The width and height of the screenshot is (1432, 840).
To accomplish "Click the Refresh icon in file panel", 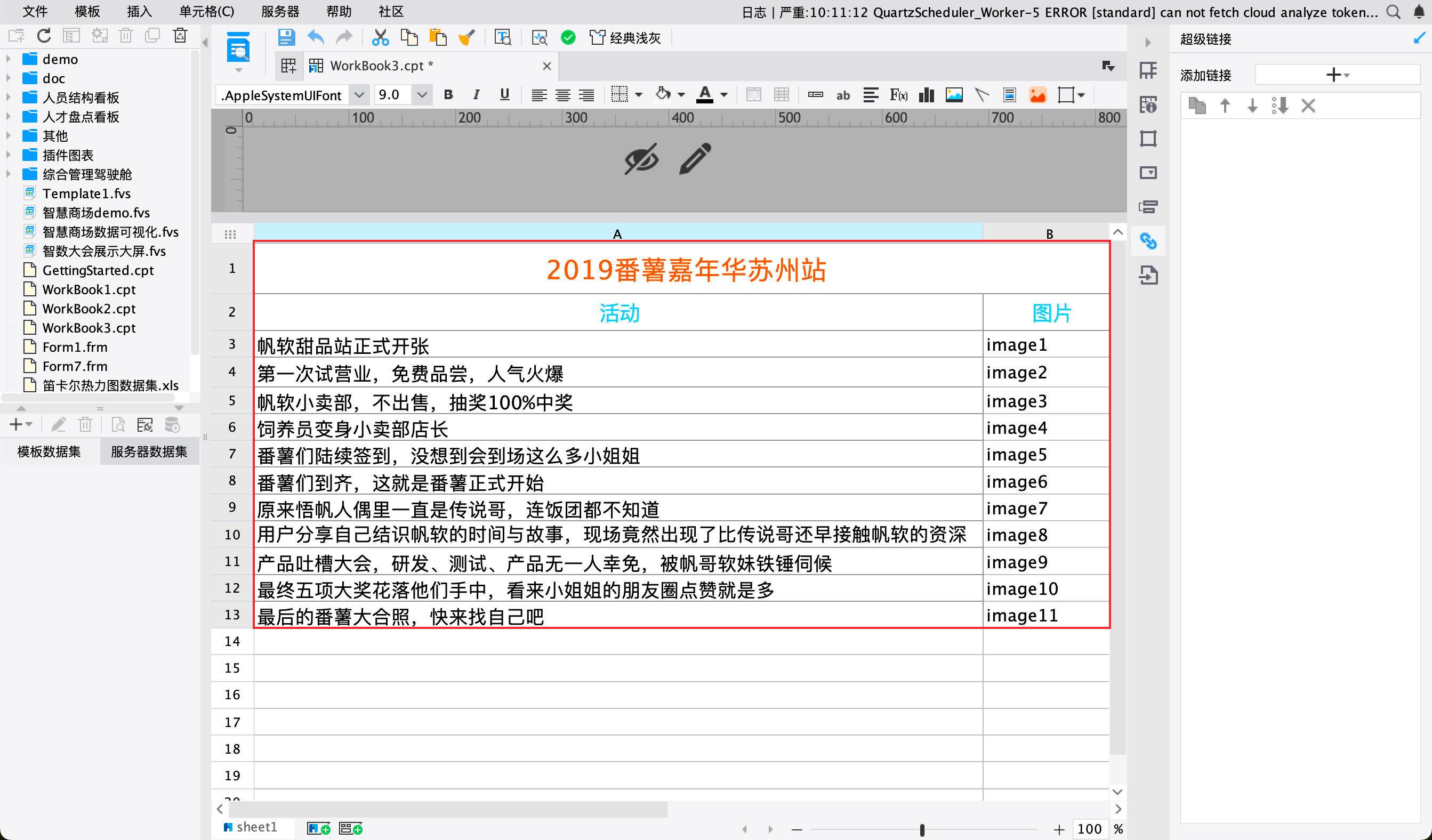I will click(44, 36).
